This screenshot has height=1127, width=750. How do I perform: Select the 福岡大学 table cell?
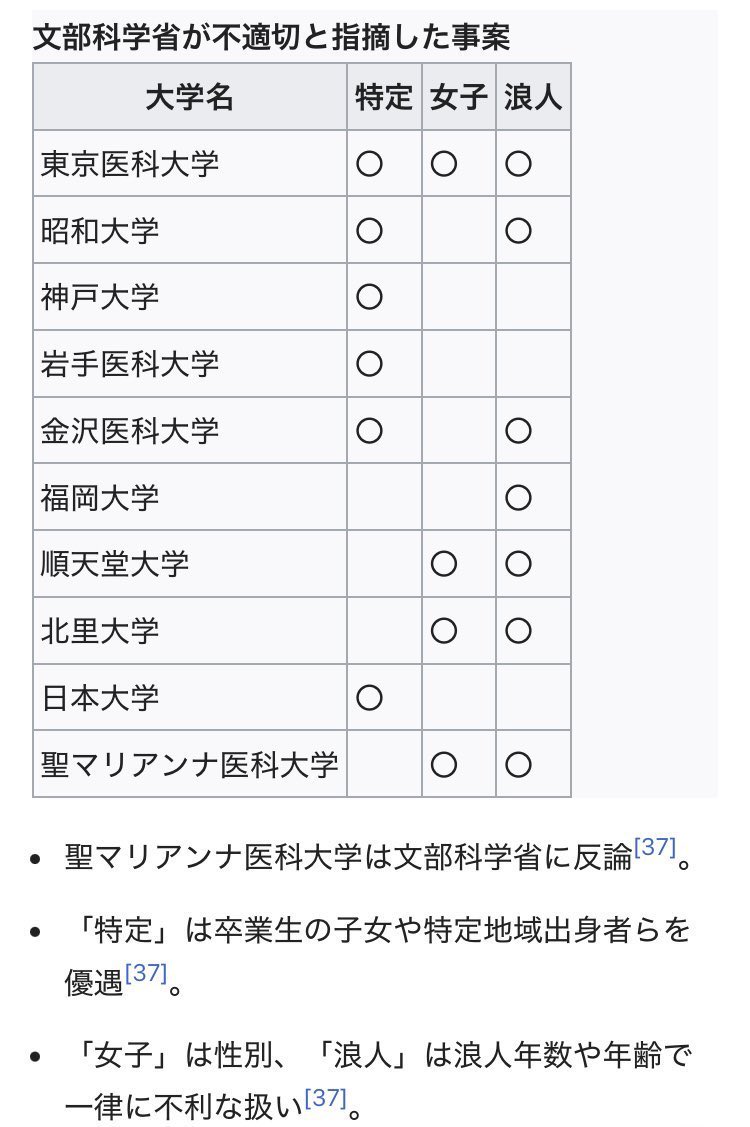(x=190, y=497)
